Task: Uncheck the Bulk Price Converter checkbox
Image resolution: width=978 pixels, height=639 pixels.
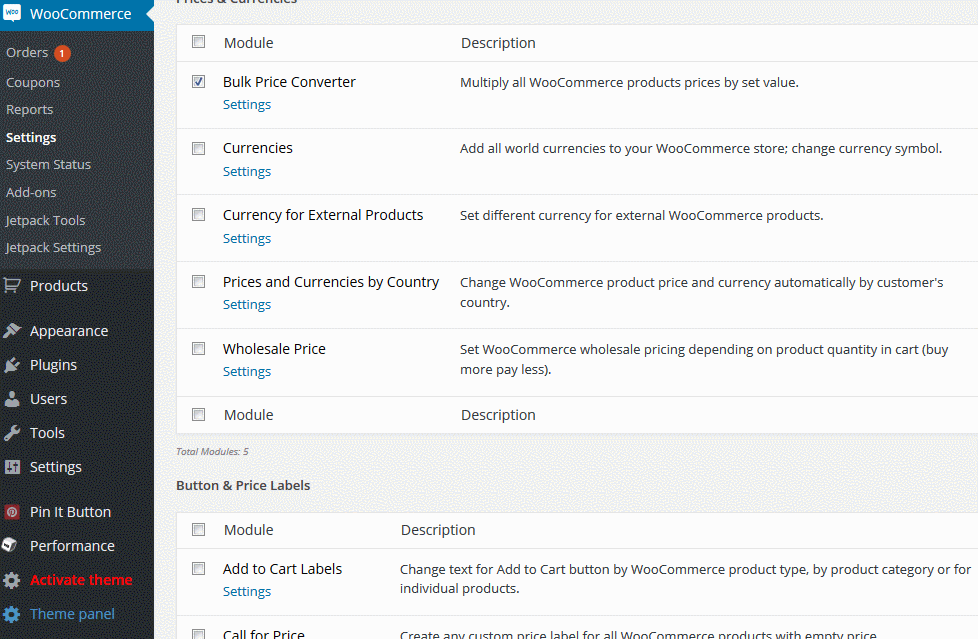Action: click(198, 82)
